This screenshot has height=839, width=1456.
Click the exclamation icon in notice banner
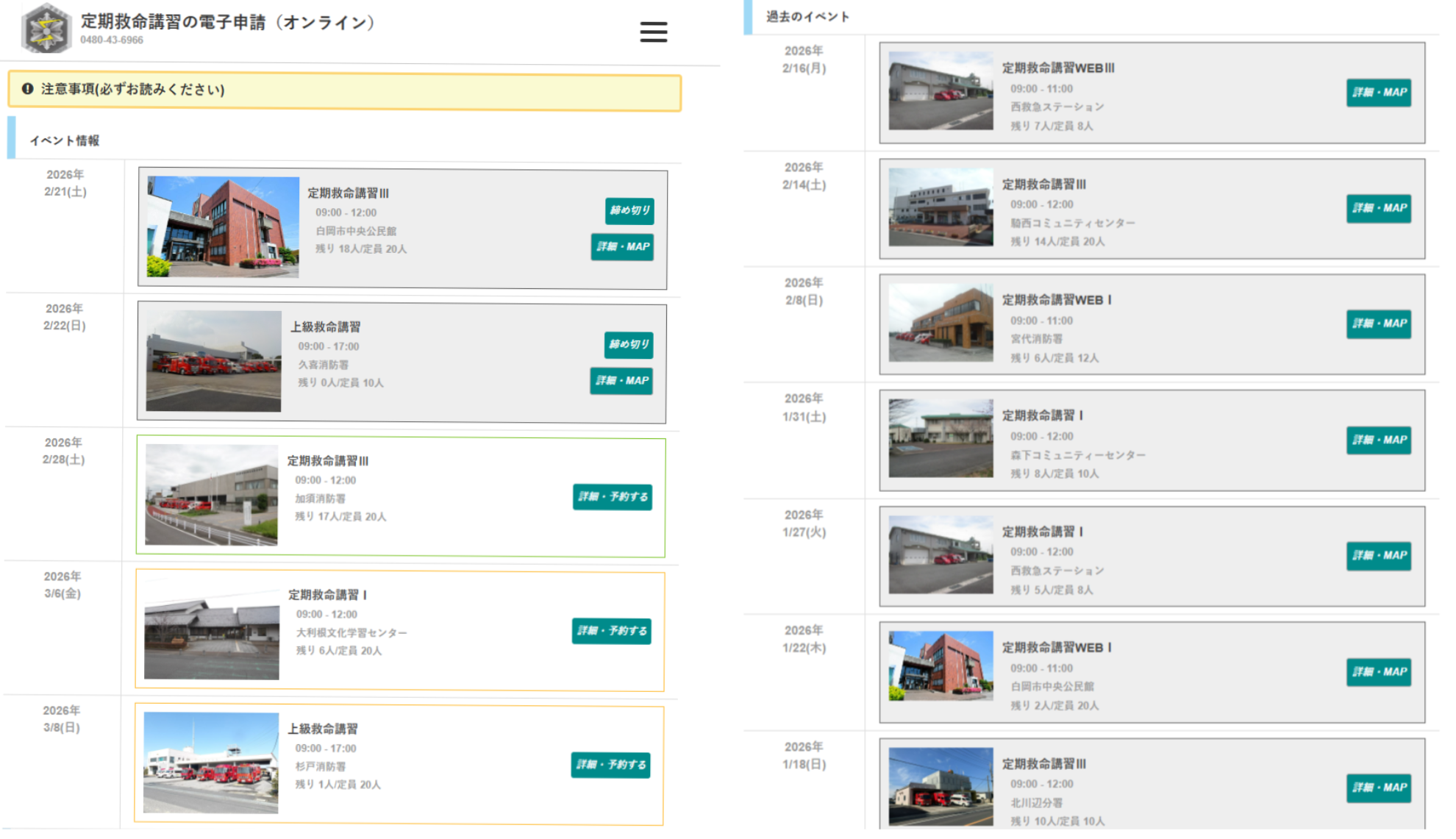pos(27,89)
